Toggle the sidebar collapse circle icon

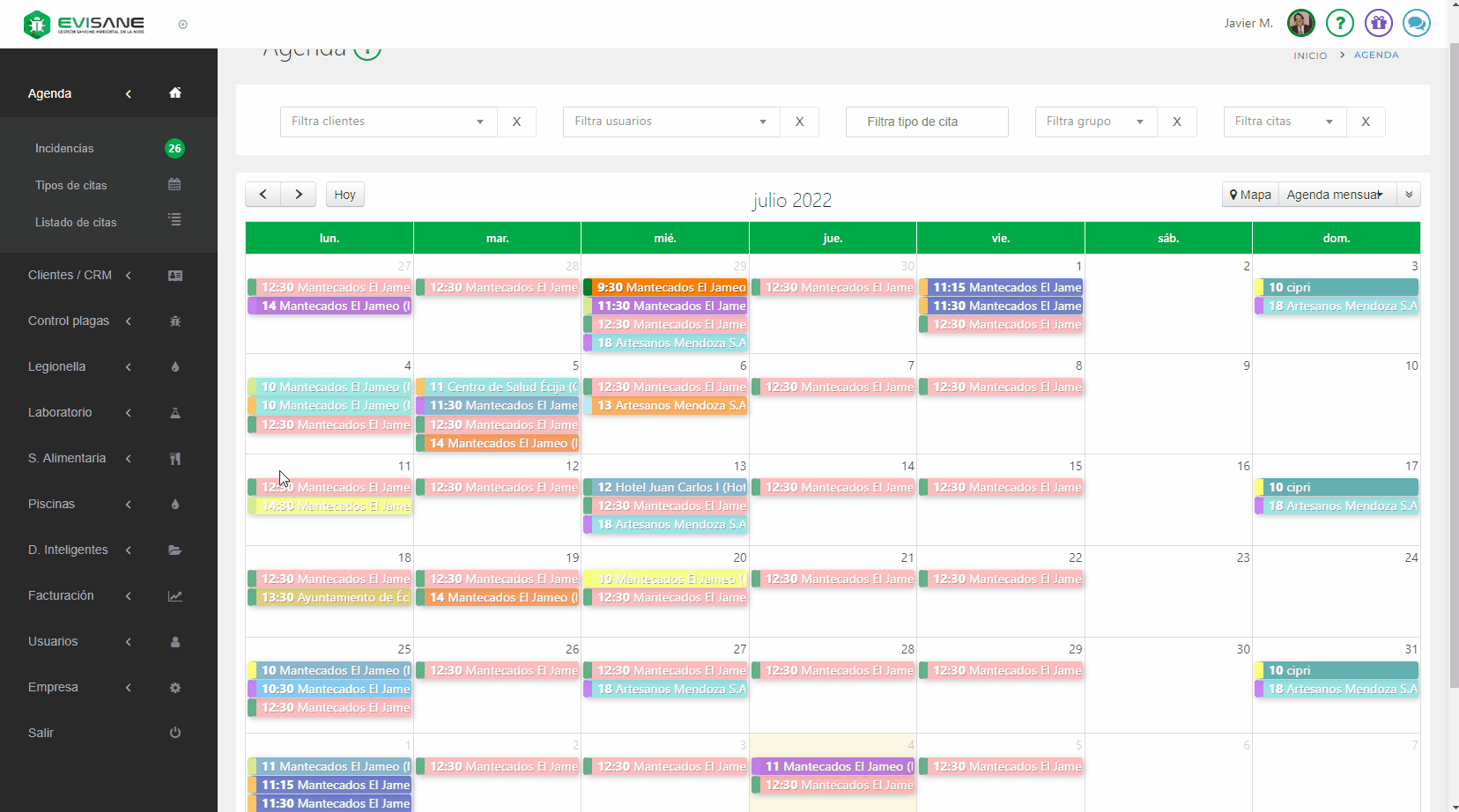click(x=183, y=25)
